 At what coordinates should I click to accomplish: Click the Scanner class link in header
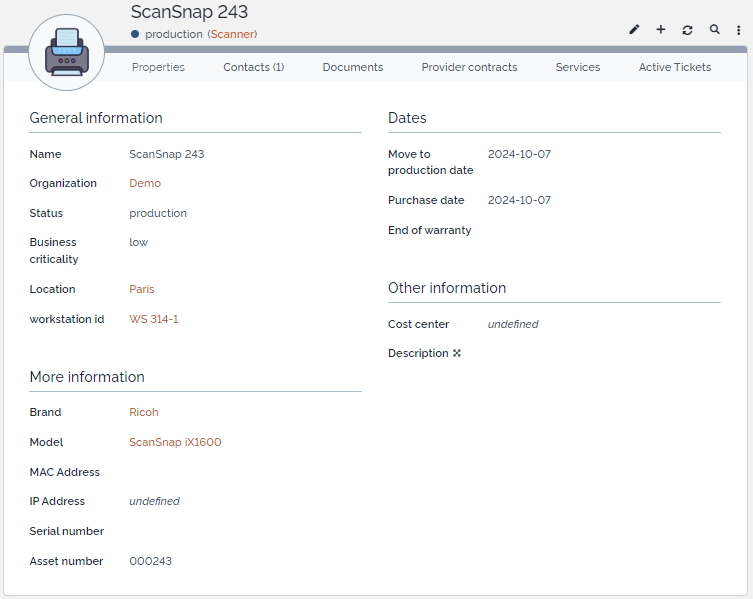tap(232, 34)
